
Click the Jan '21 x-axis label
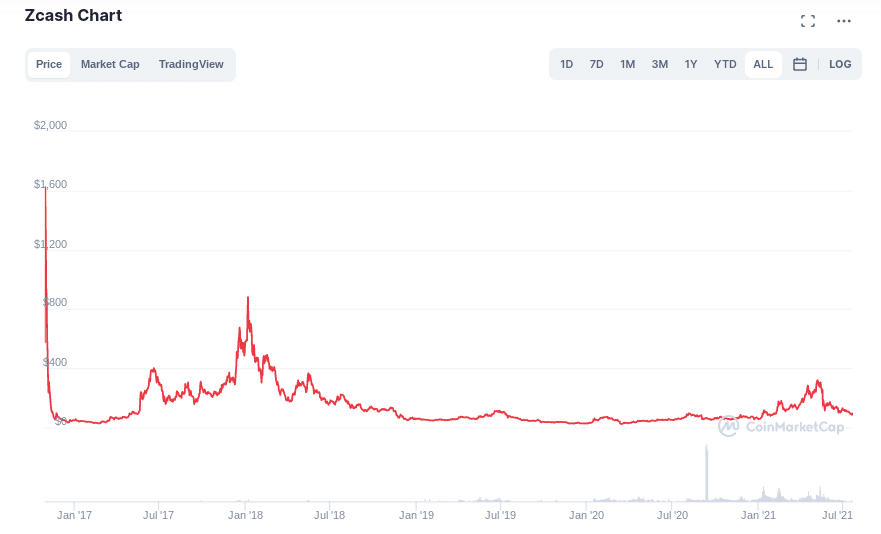point(759,515)
